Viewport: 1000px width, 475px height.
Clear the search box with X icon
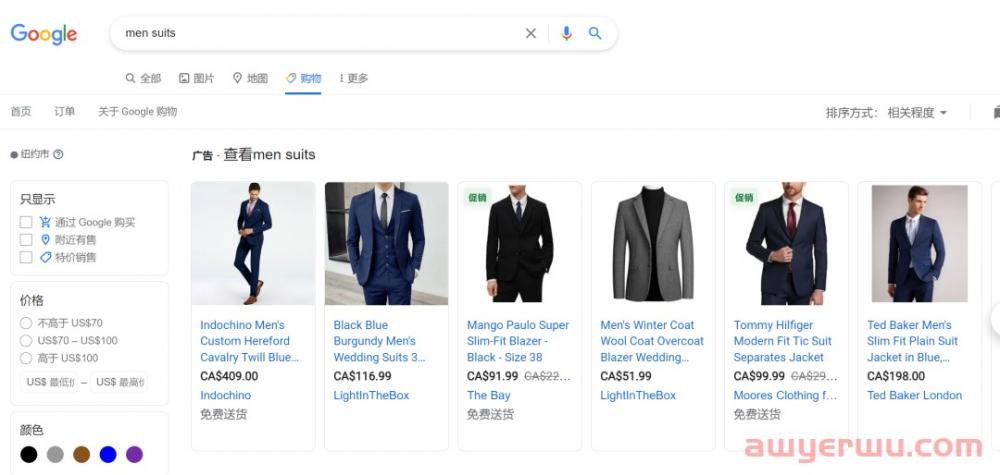(531, 33)
